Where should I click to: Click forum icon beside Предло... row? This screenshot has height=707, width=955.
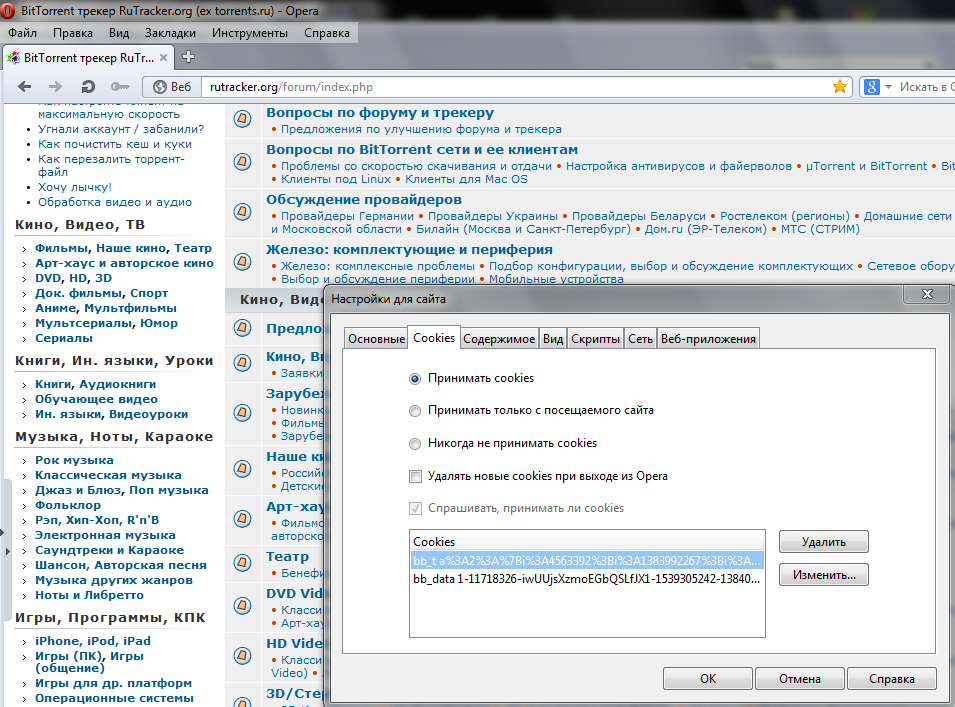point(242,328)
